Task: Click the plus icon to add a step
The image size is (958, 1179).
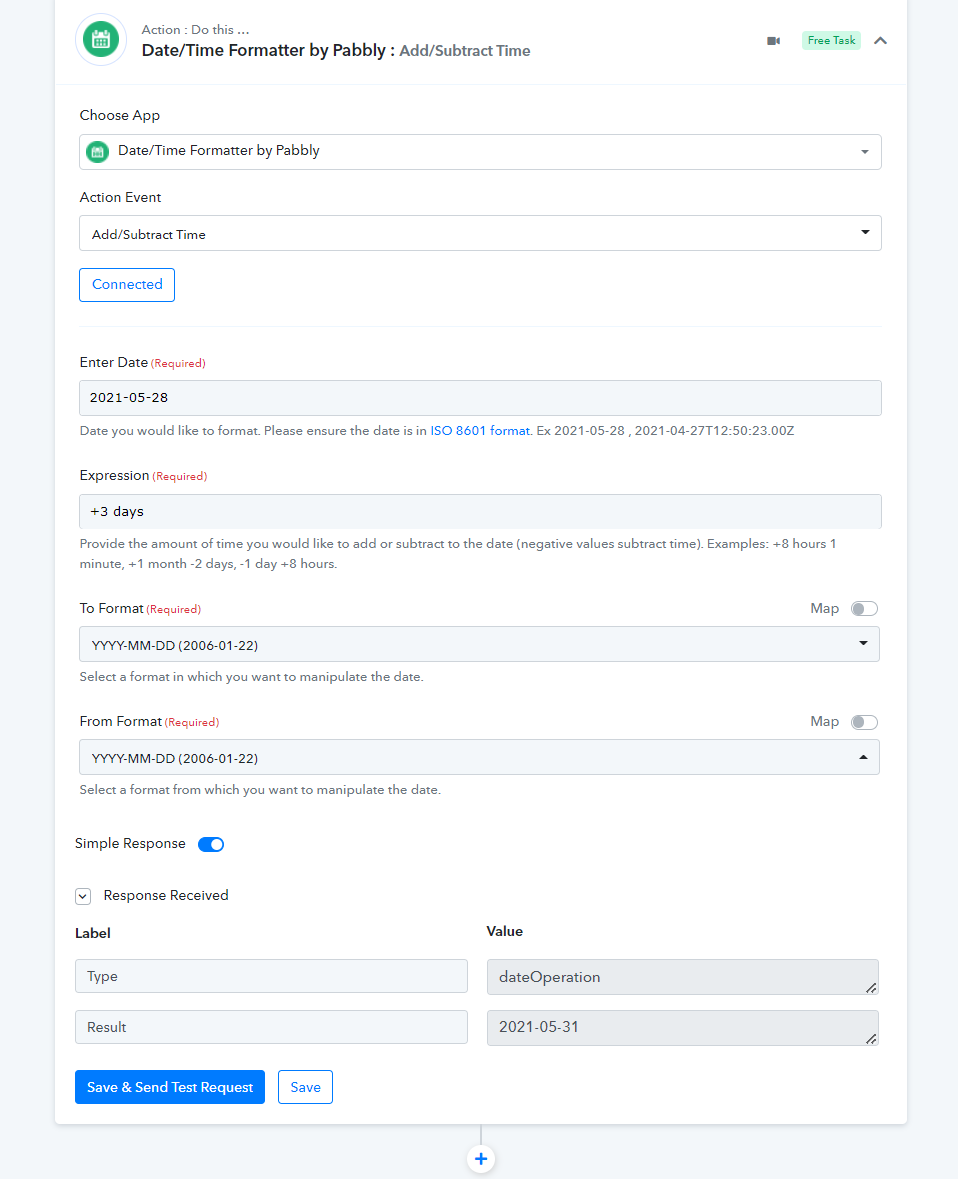Action: point(481,1159)
